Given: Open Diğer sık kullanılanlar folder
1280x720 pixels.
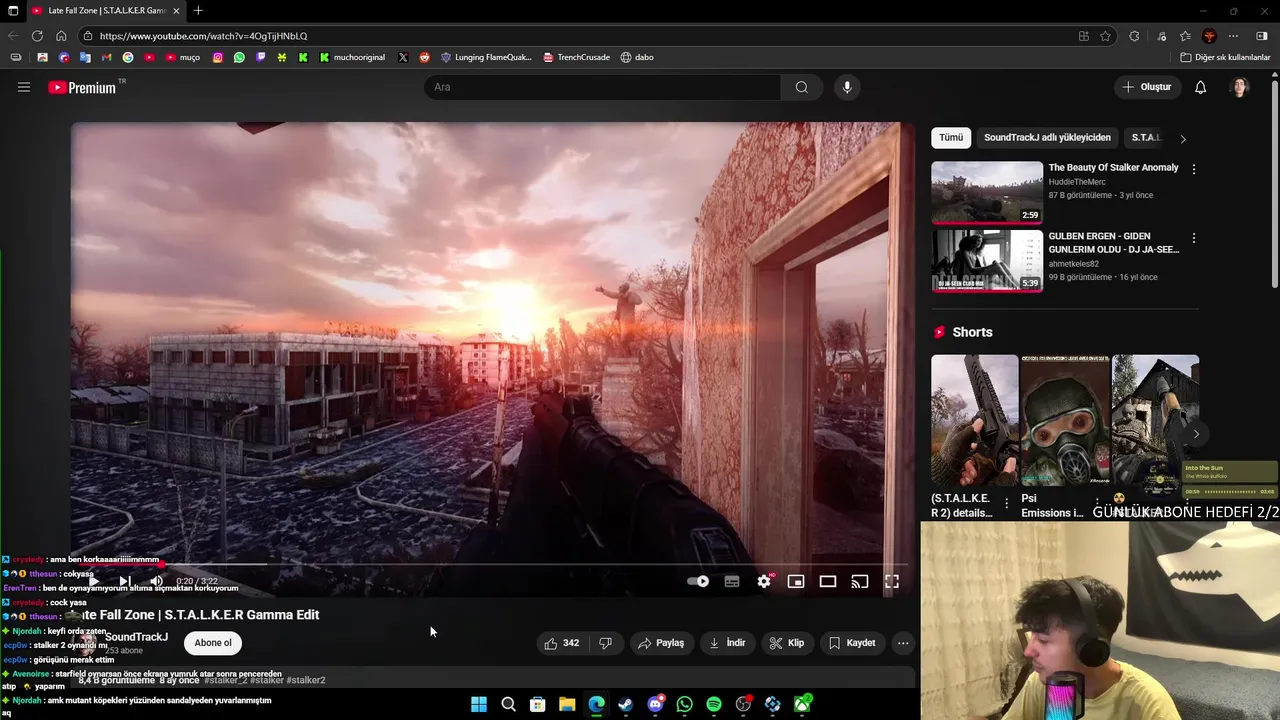Looking at the screenshot, I should [1225, 57].
